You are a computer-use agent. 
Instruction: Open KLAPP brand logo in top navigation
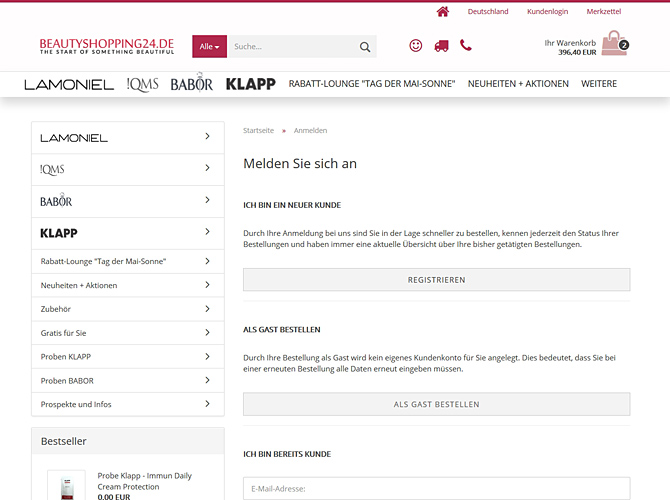pos(251,84)
